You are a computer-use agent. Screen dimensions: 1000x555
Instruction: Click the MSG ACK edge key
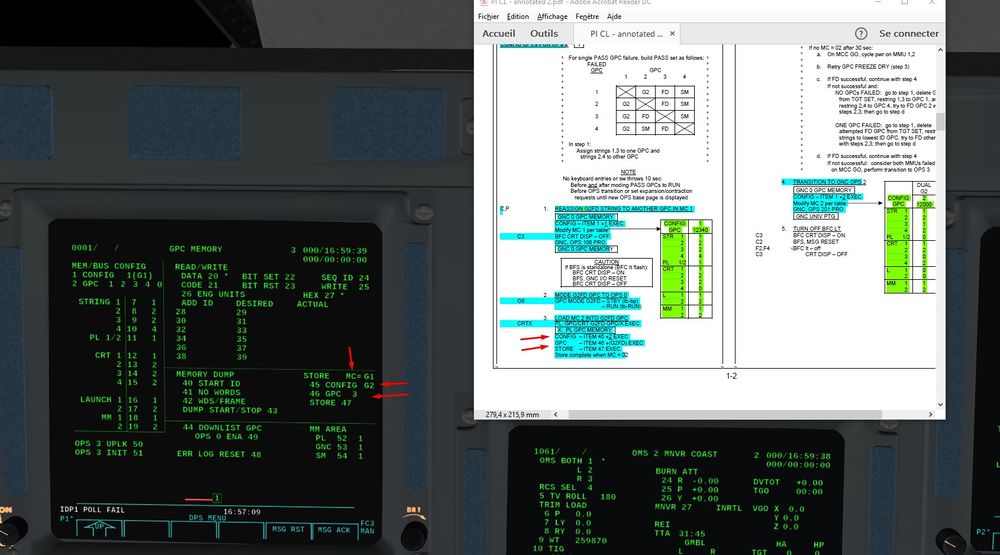[334, 529]
